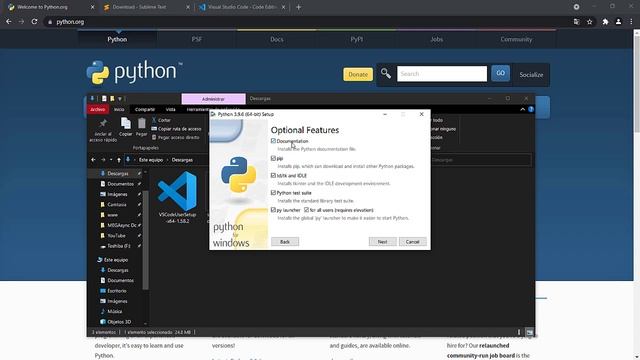The image size is (640, 360).
Task: Click the browser back arrow
Action: click(9, 22)
